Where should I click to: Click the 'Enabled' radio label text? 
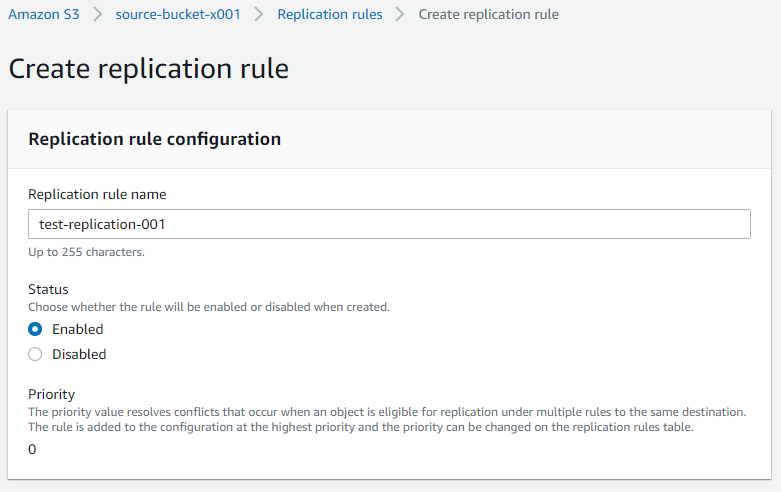coord(78,329)
